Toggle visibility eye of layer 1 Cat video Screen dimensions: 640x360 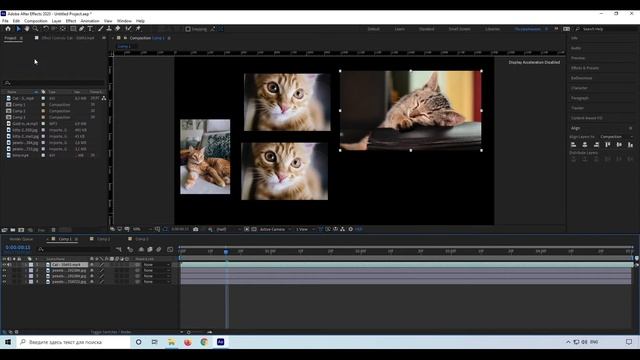coord(4,265)
